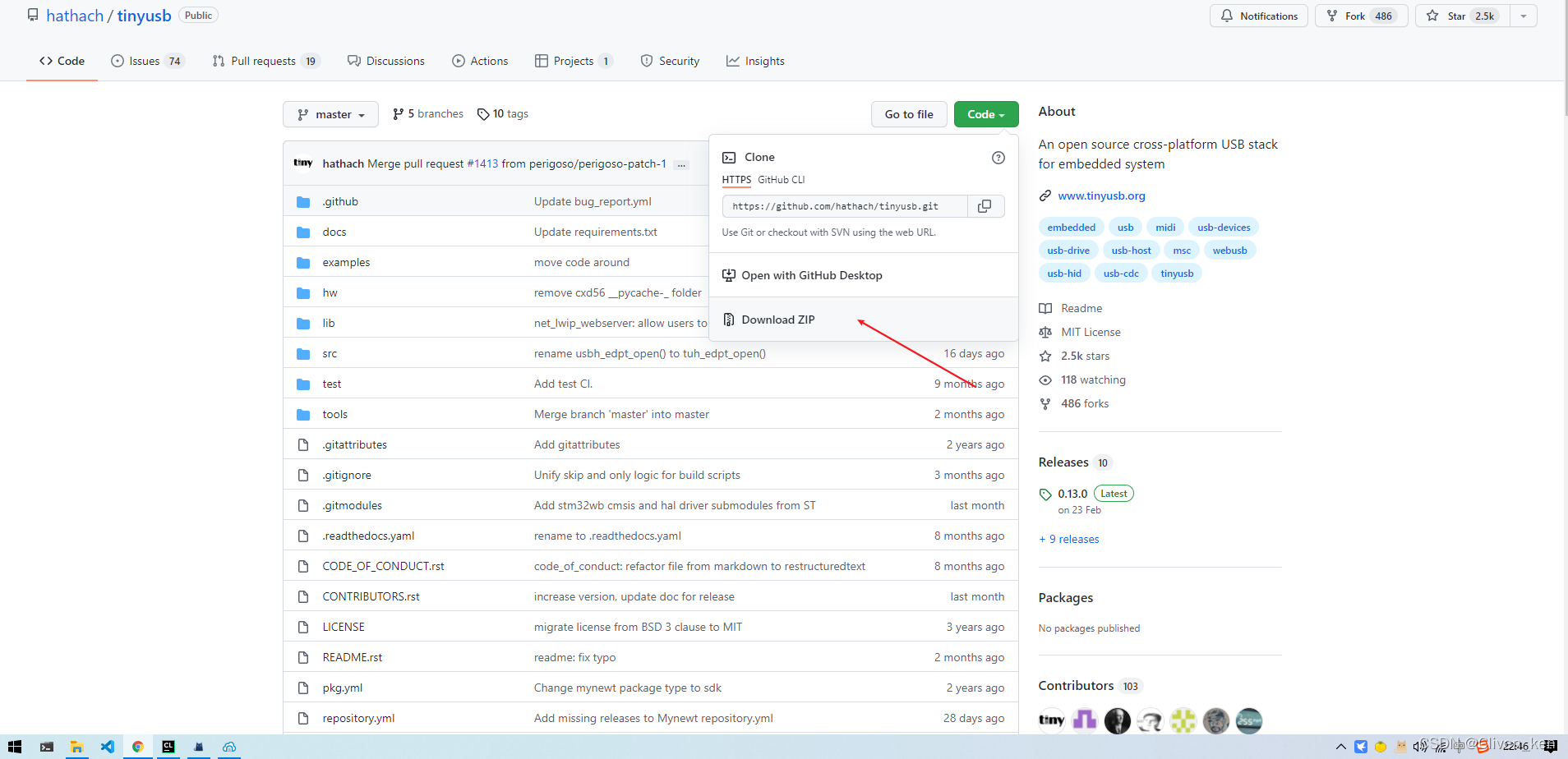This screenshot has height=759, width=1568.
Task: Open the Actions tab
Action: point(480,61)
